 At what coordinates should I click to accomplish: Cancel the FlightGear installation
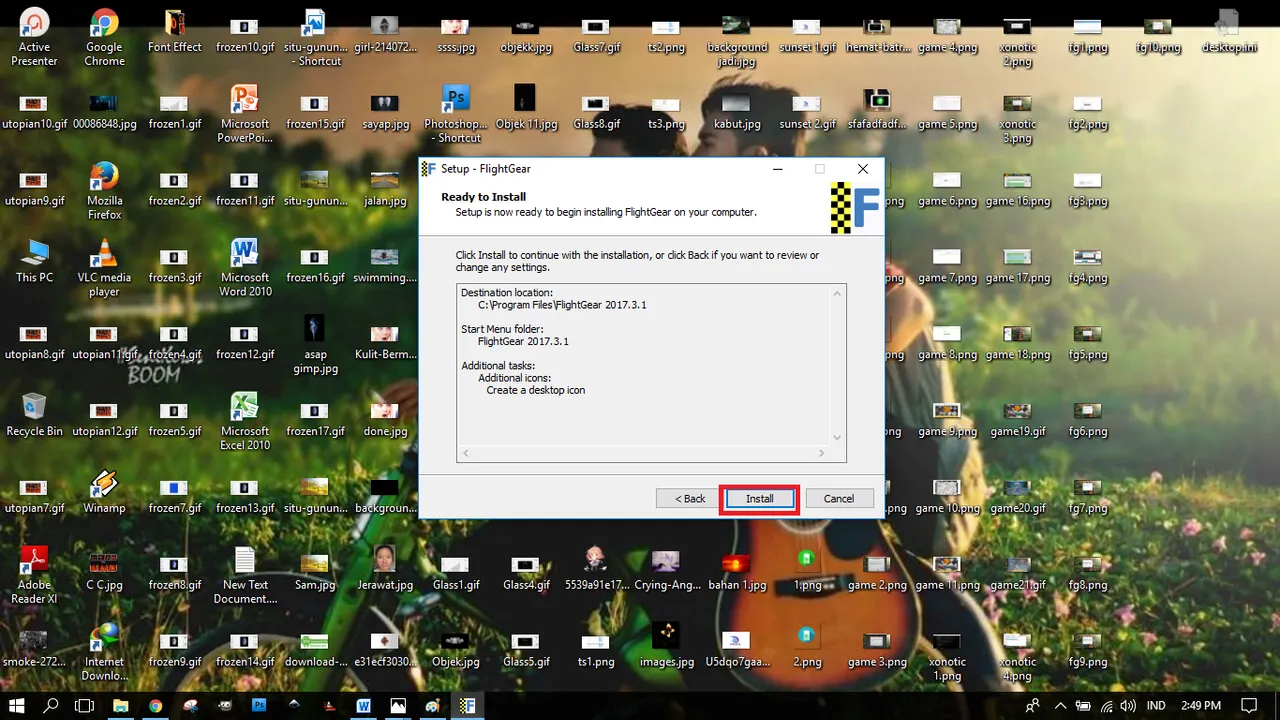coord(839,498)
